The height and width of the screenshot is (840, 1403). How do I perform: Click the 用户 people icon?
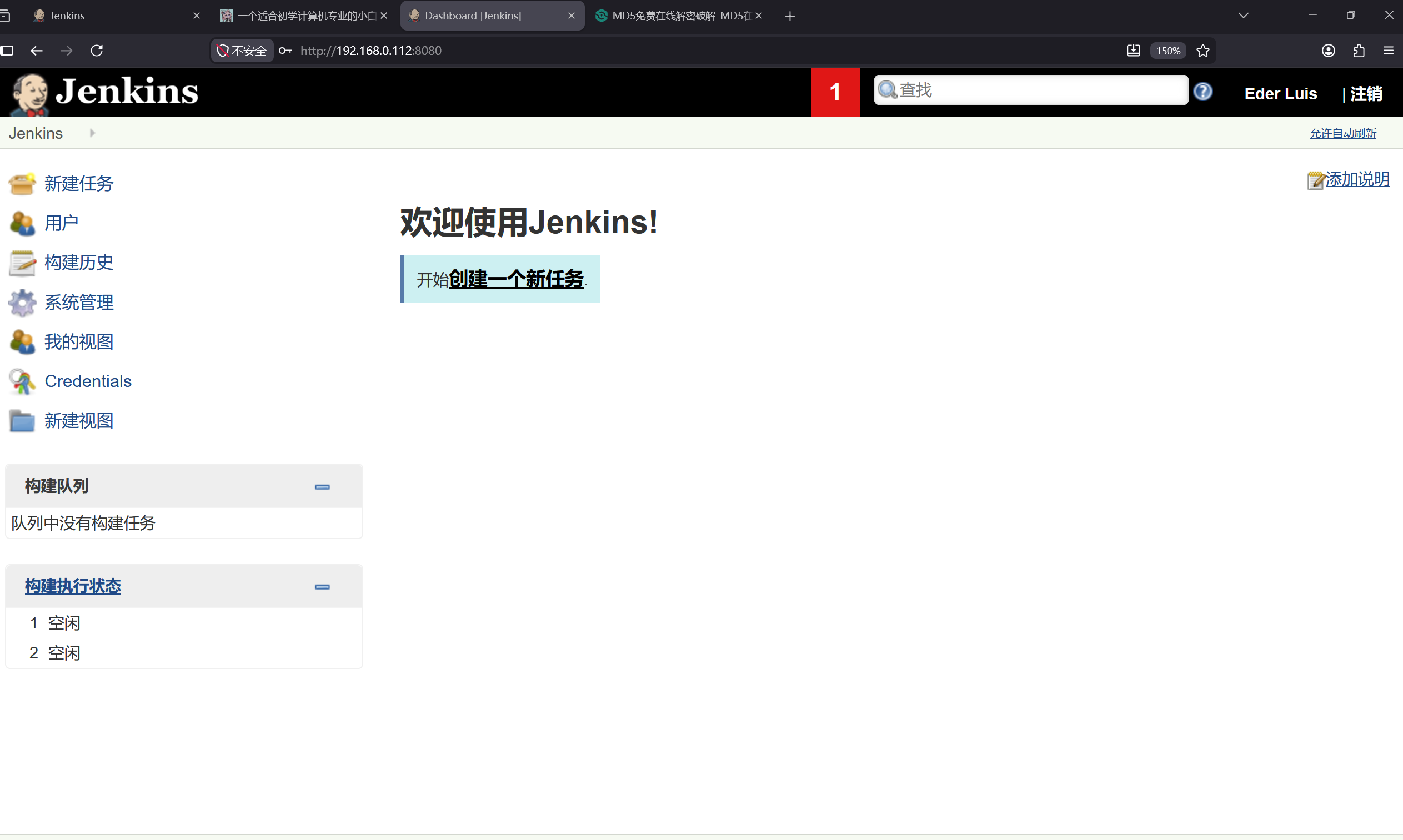click(x=22, y=223)
